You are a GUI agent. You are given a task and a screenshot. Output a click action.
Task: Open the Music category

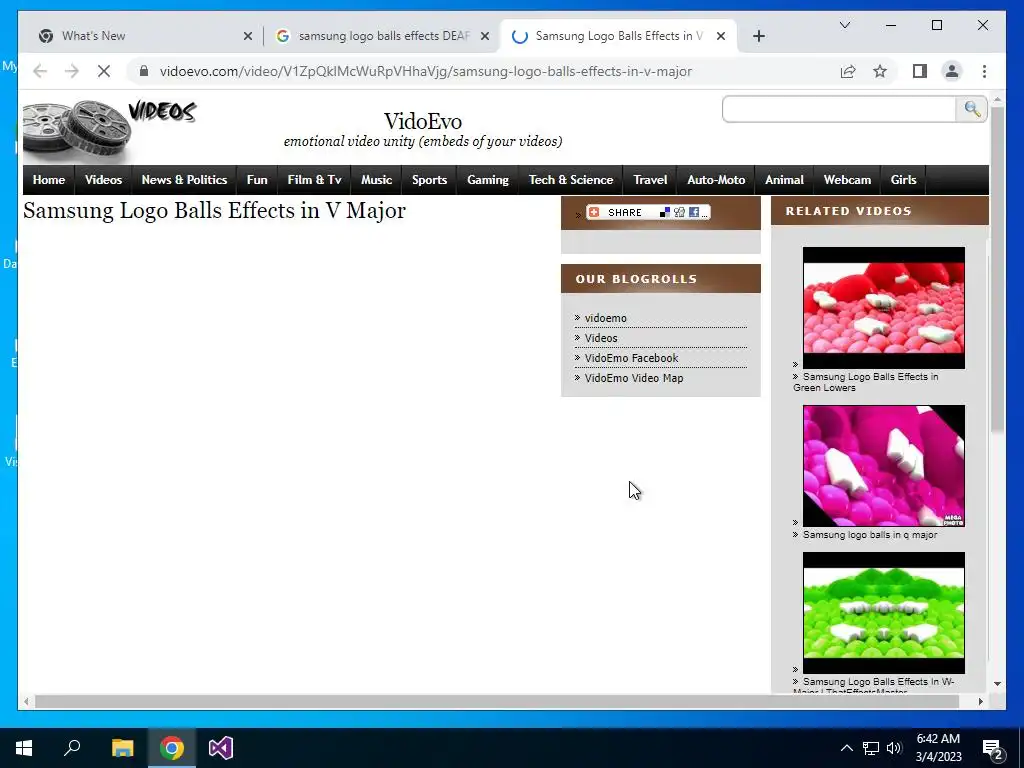tap(377, 180)
